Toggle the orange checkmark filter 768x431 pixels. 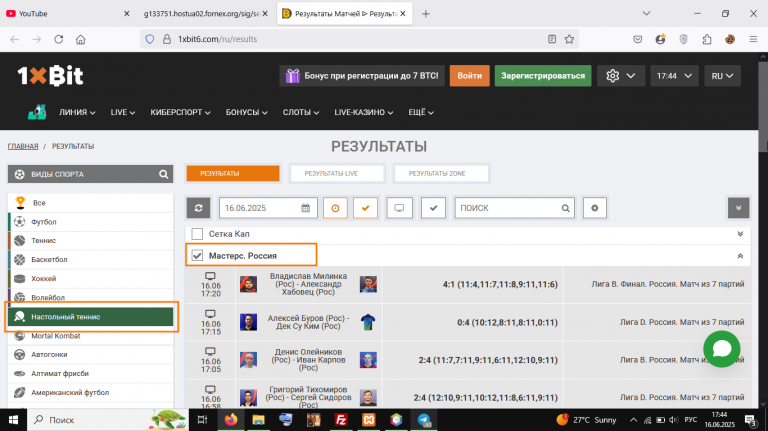pos(365,208)
